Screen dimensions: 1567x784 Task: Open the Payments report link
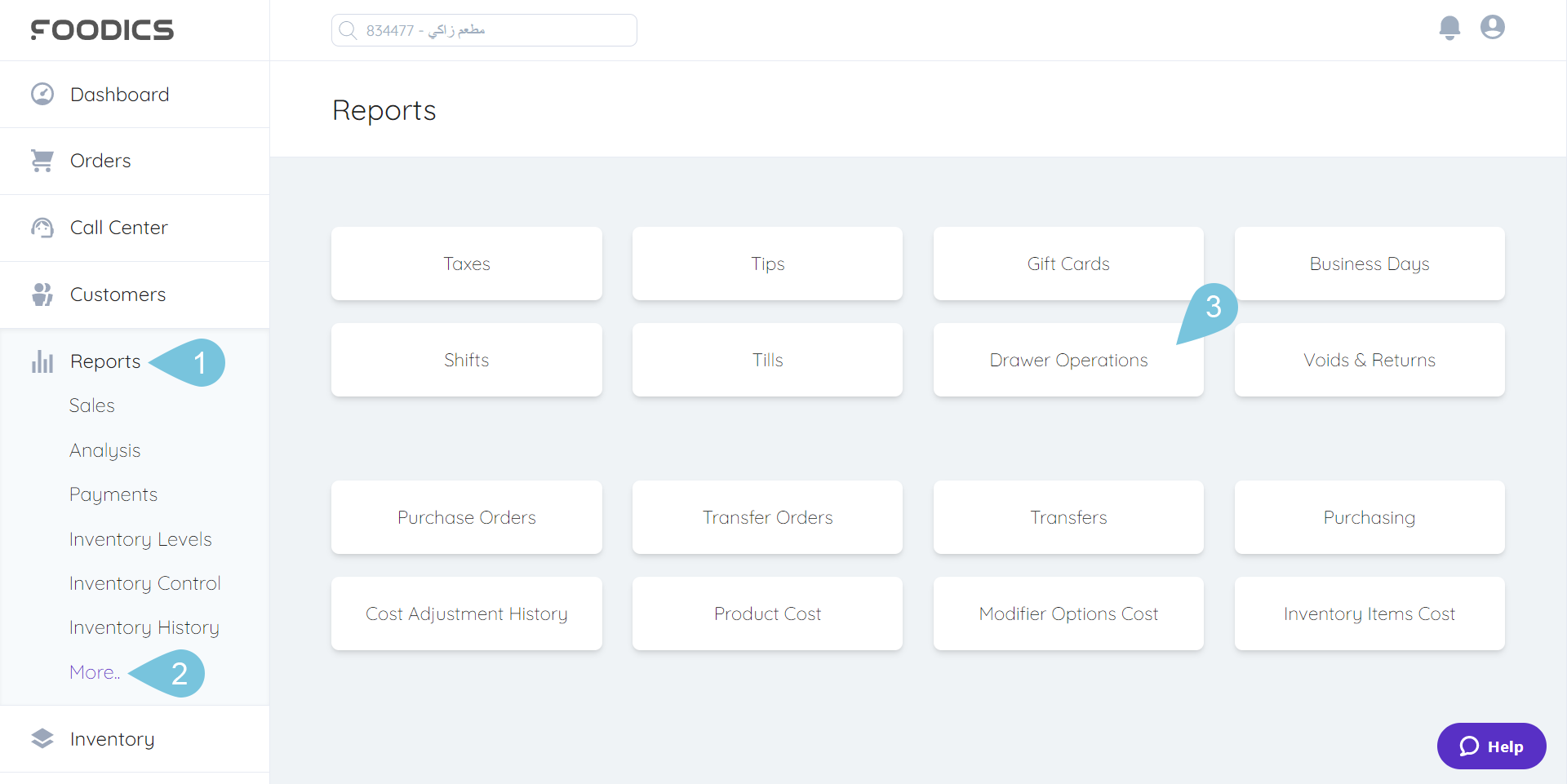point(113,494)
